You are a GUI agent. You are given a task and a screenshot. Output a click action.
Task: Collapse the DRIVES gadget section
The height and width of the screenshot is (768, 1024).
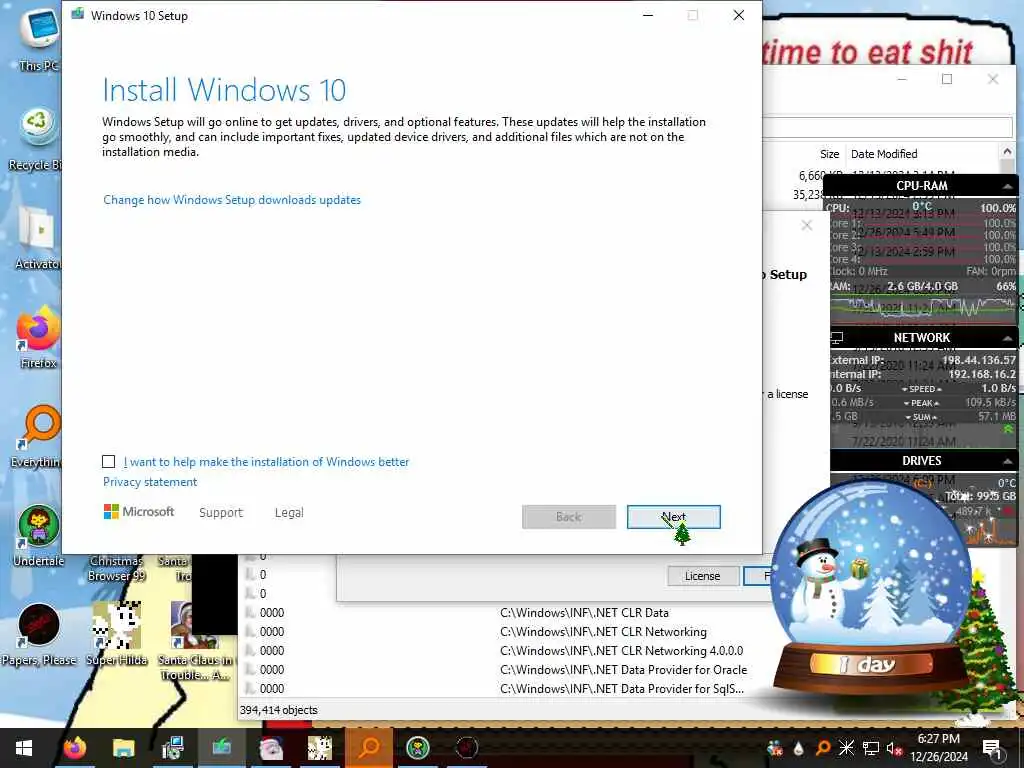point(1007,461)
